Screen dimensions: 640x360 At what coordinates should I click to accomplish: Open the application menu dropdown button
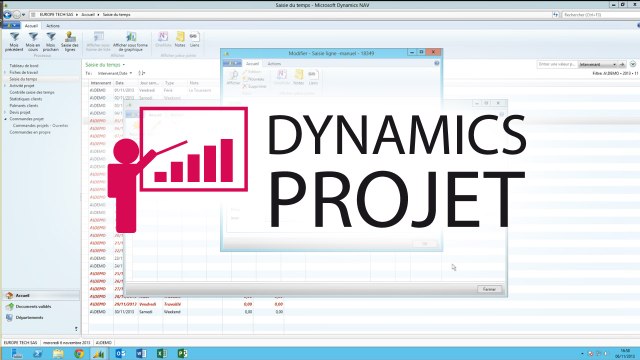click(x=11, y=26)
